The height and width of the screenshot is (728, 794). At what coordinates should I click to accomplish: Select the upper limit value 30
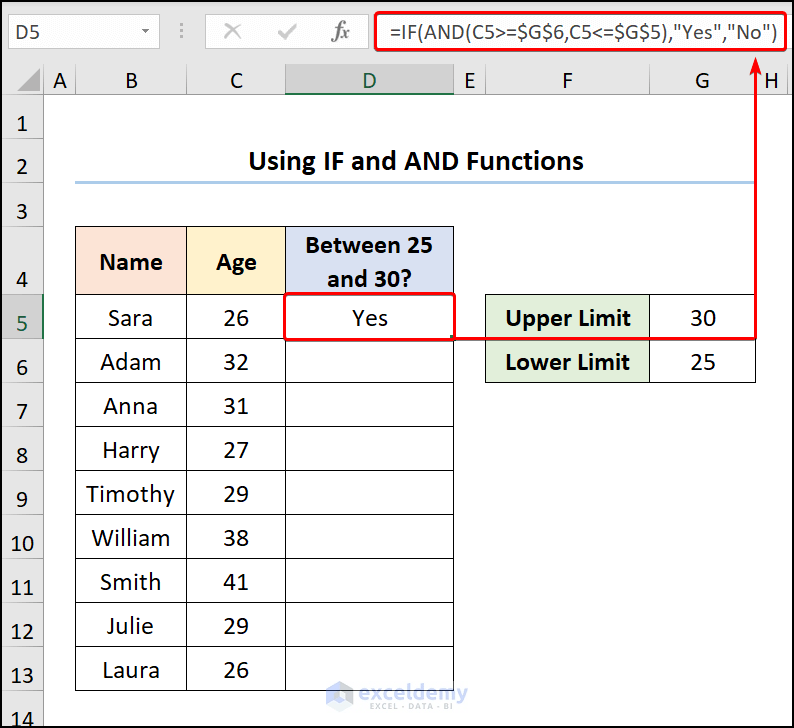tap(702, 317)
